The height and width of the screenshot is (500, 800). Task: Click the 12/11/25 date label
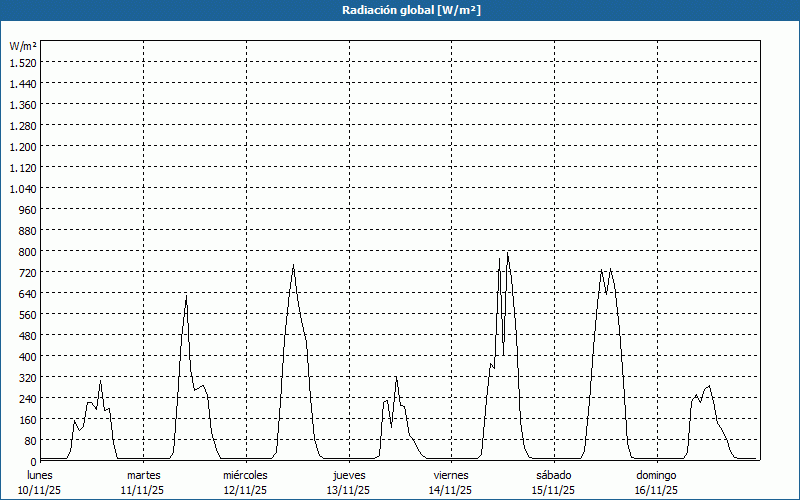coord(245,490)
